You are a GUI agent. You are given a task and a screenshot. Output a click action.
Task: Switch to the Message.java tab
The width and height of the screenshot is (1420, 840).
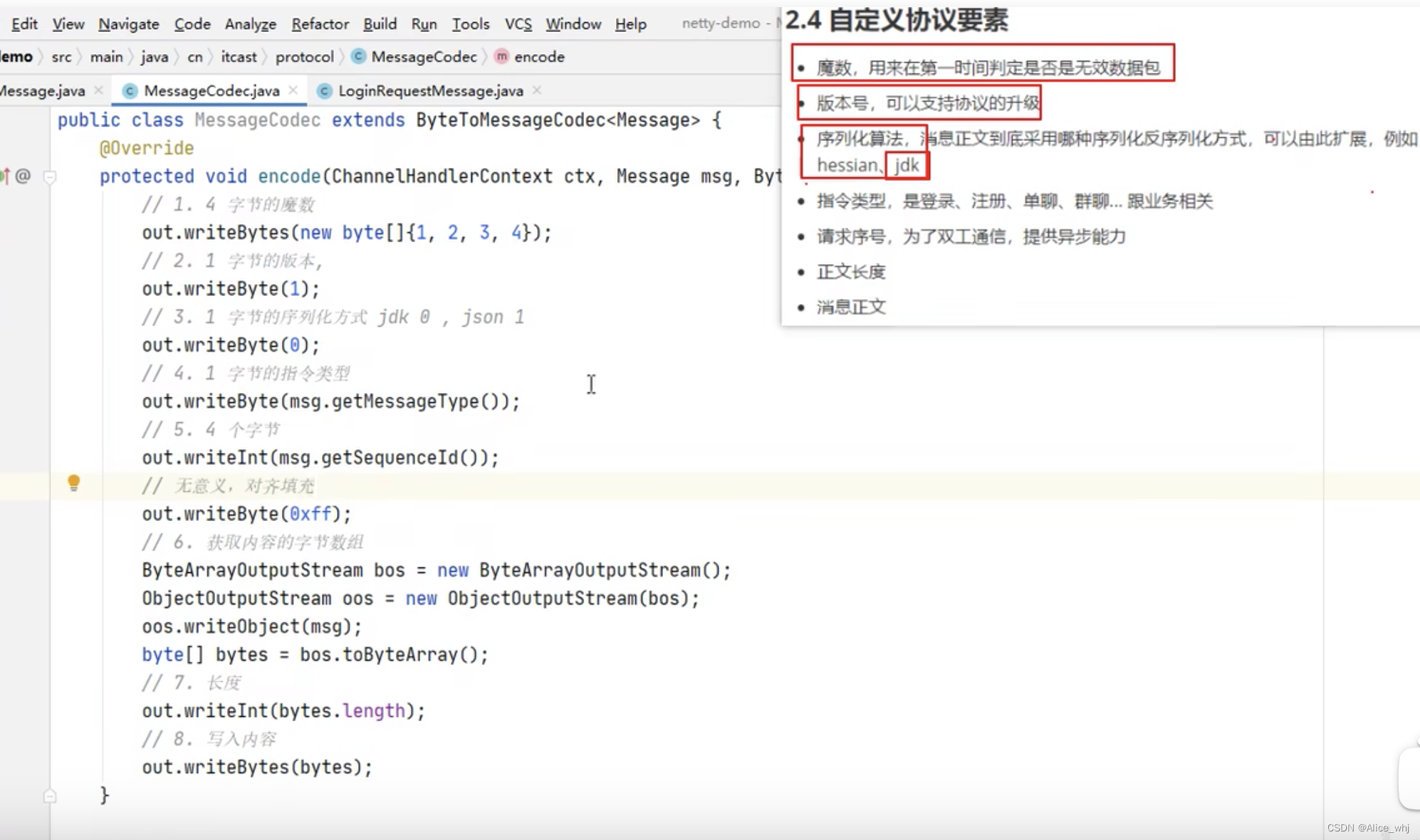[41, 90]
